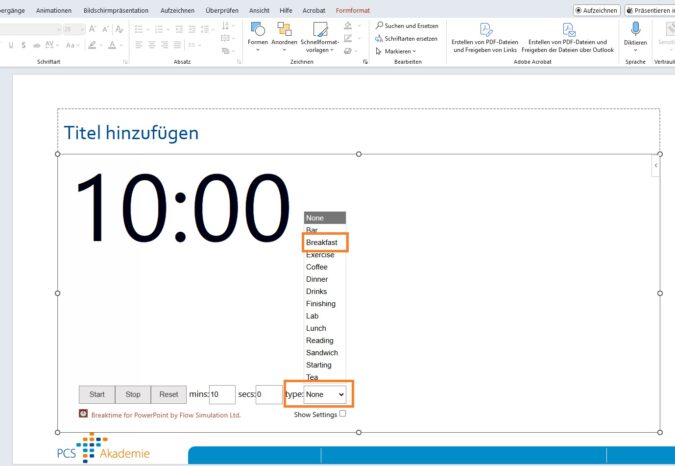
Task: Select Finishing in the type list
Action: [x=325, y=303]
